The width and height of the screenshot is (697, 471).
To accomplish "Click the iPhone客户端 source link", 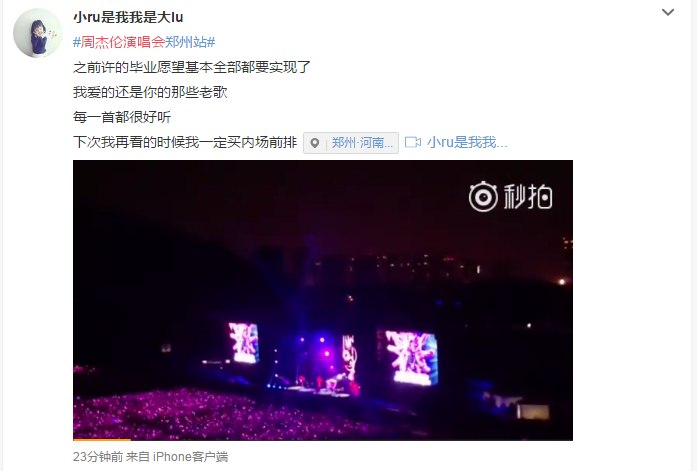I will click(190, 457).
